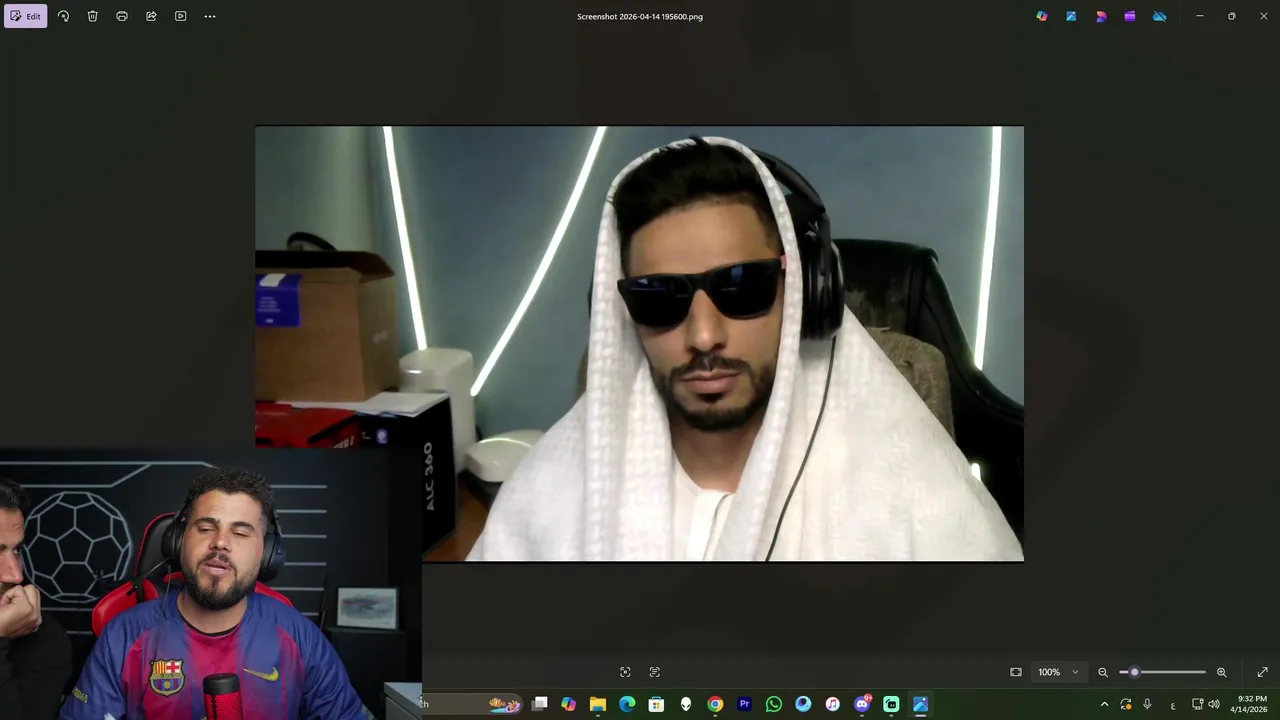Switch input language tray indicator
The height and width of the screenshot is (720, 1280).
pyautogui.click(x=1173, y=705)
